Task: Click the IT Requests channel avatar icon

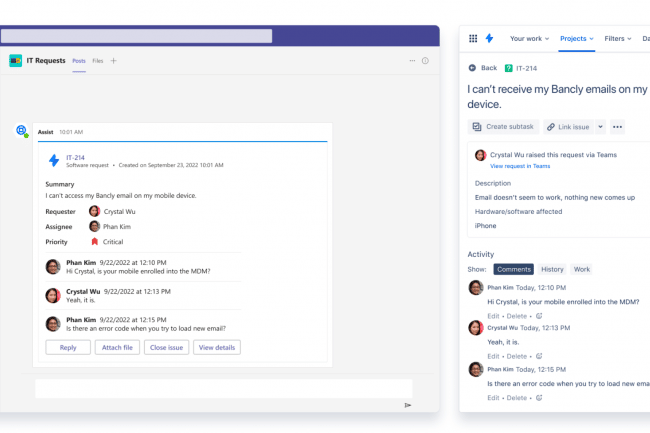Action: (15, 60)
